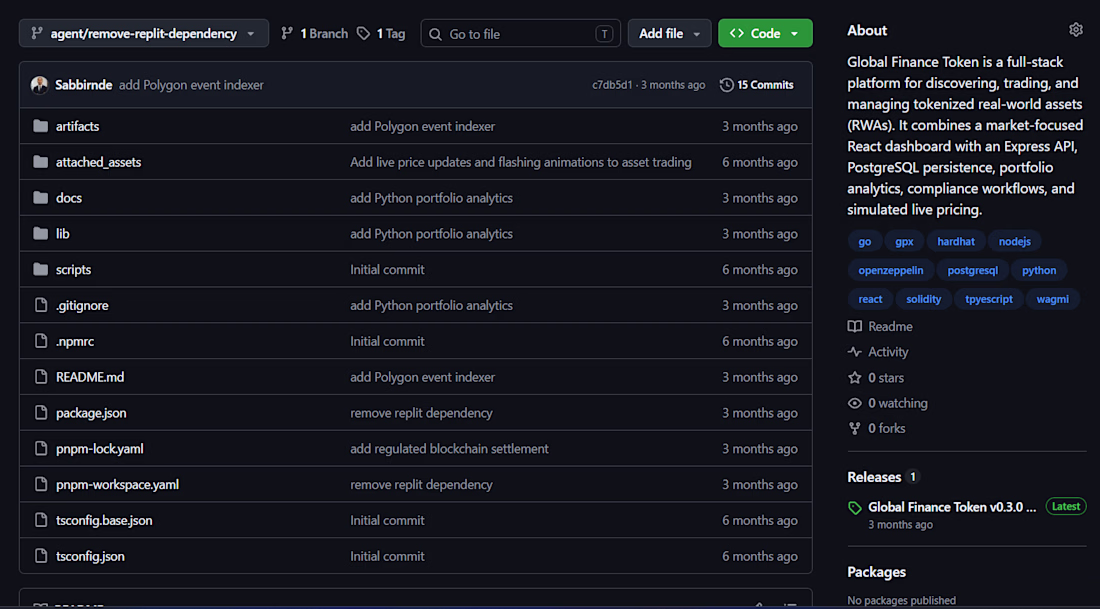Open the agent/remove-replit-dependency branch dropdown
This screenshot has height=609, width=1100.
(x=144, y=33)
